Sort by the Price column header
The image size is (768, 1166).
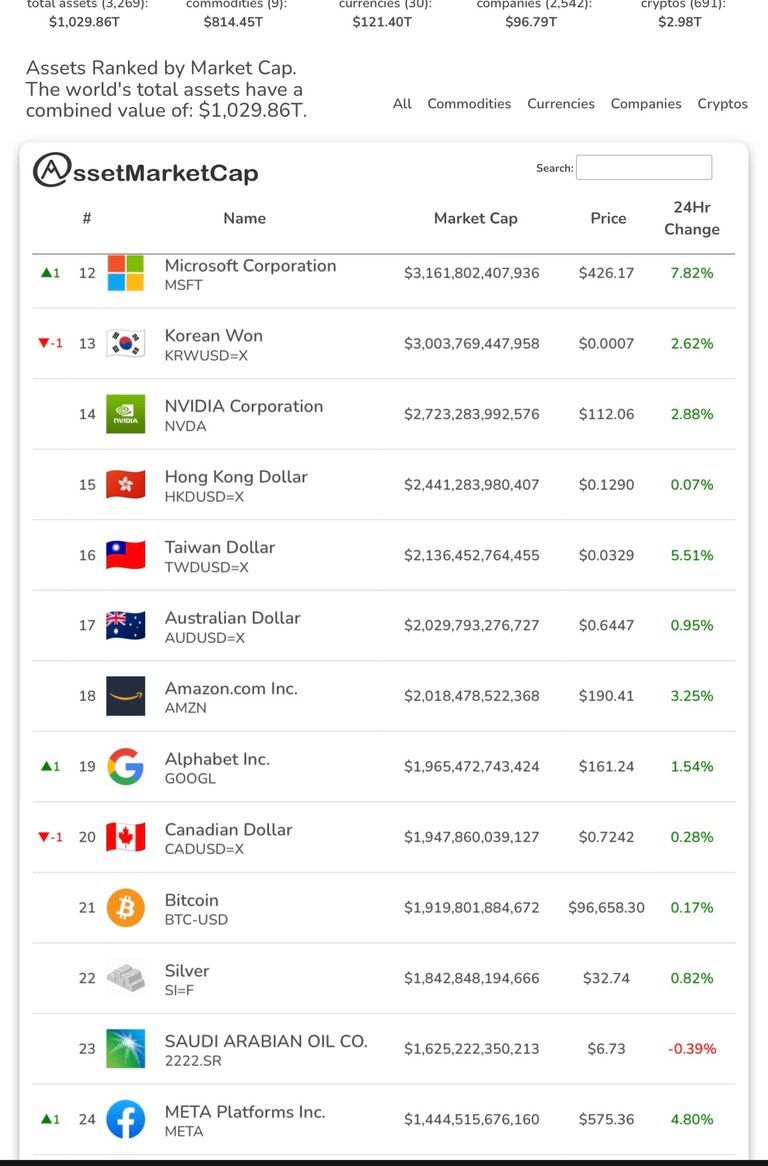pyautogui.click(x=608, y=218)
